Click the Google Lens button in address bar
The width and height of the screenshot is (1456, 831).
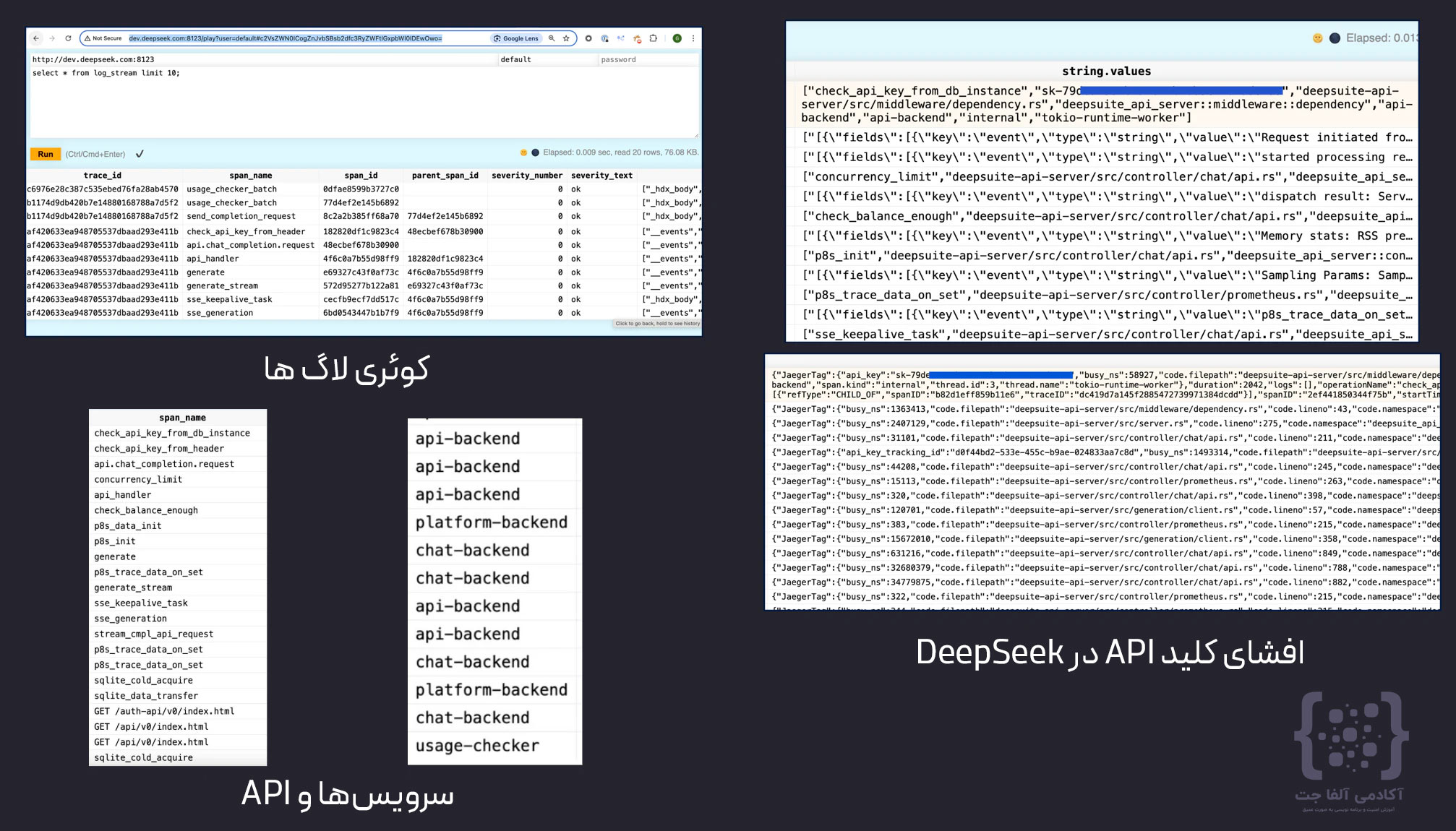coord(516,38)
